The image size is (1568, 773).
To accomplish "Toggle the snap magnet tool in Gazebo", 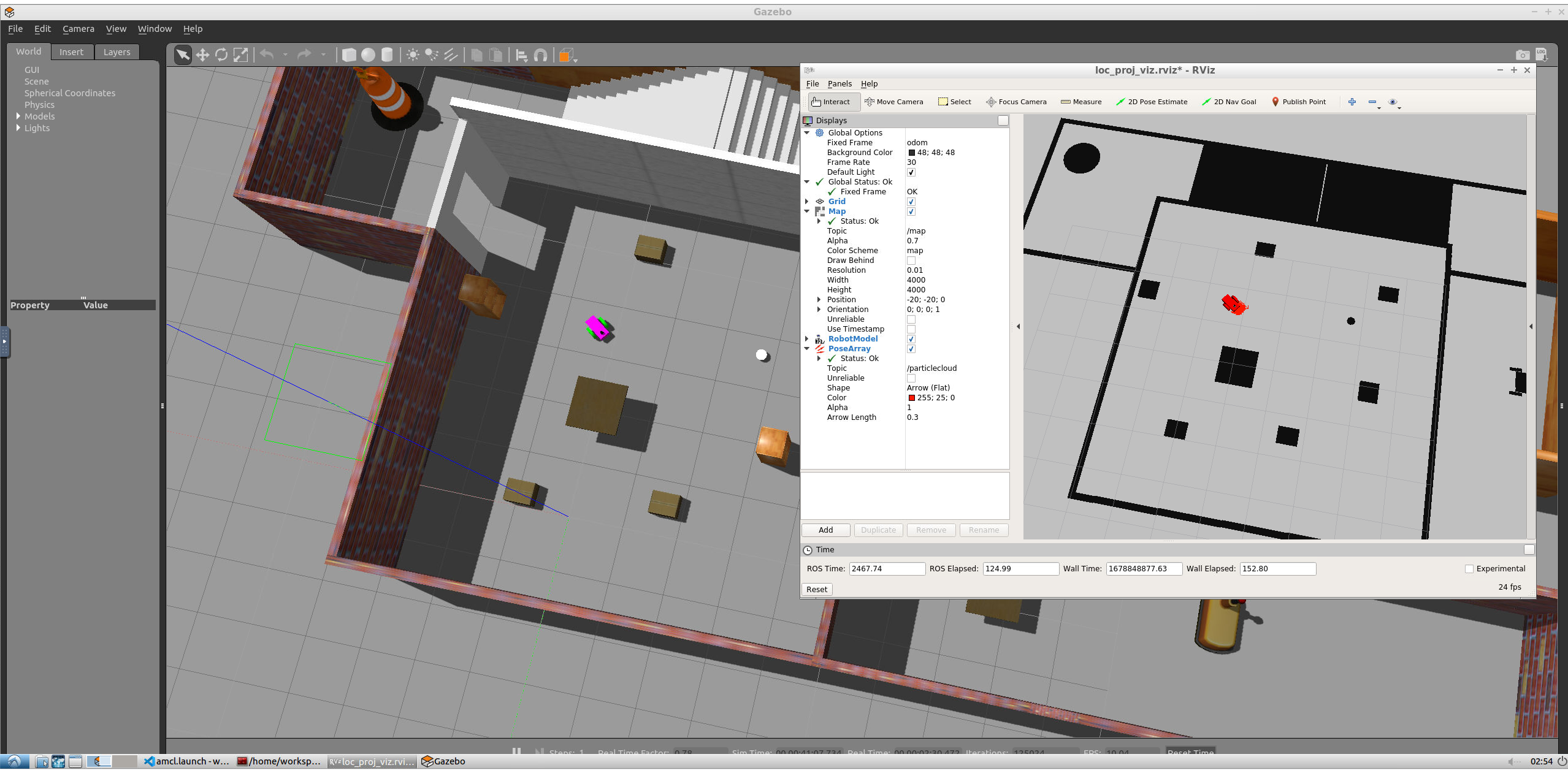I will [541, 55].
